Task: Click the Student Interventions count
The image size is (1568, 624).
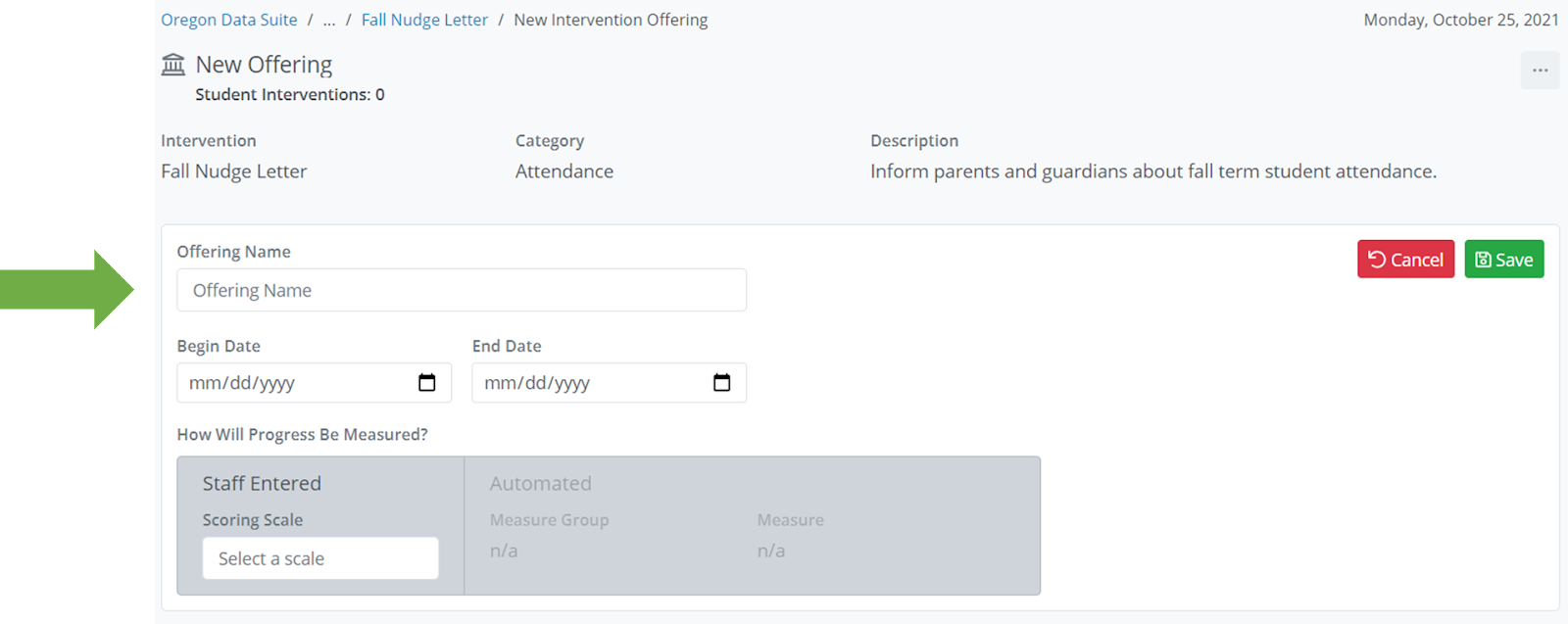Action: click(x=289, y=95)
